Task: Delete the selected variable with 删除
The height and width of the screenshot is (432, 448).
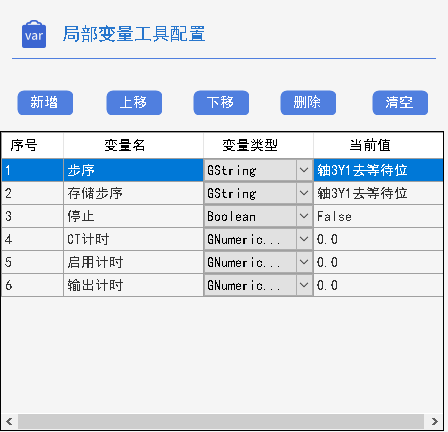Action: pos(308,103)
